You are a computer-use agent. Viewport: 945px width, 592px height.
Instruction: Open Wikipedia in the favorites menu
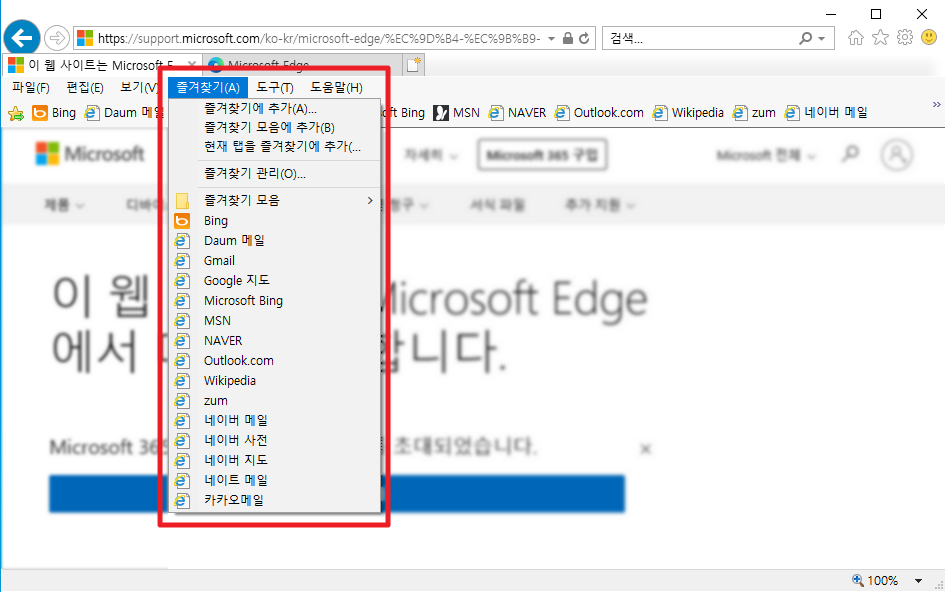pos(275,380)
